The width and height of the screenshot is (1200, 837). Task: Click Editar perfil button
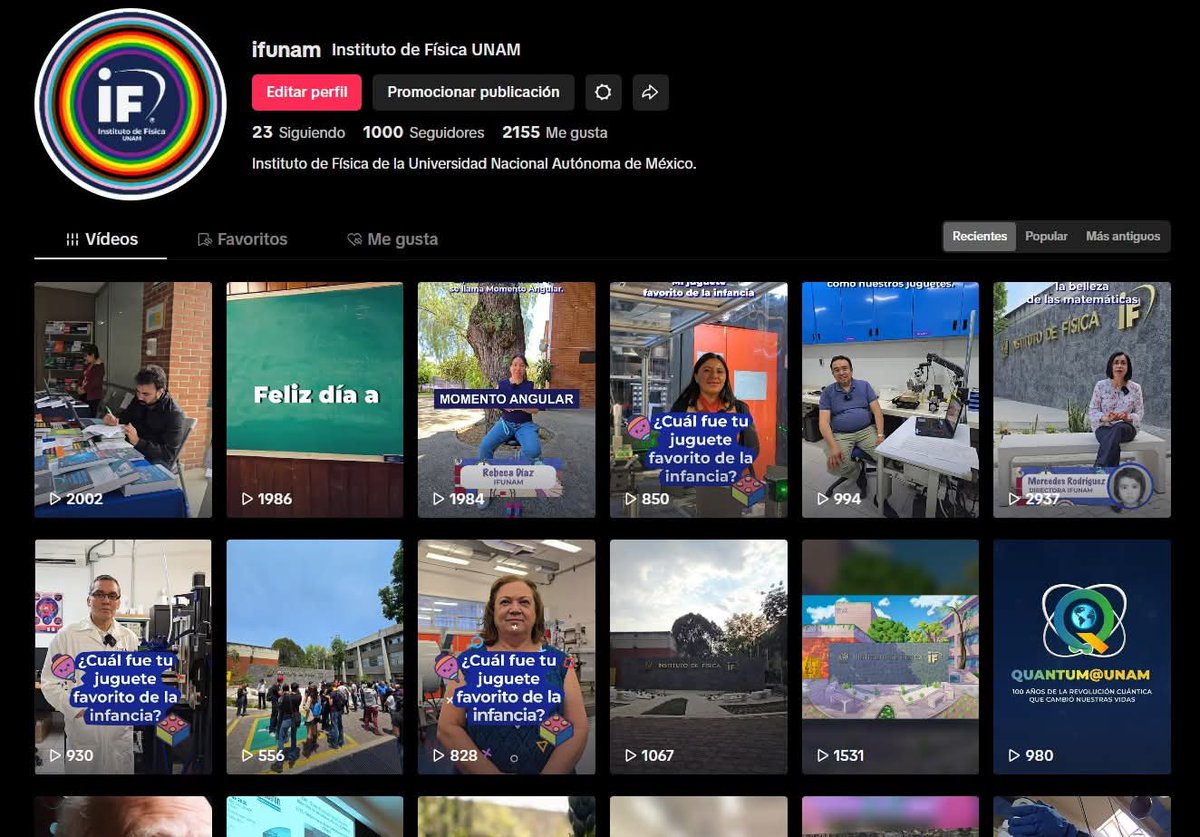pos(307,92)
